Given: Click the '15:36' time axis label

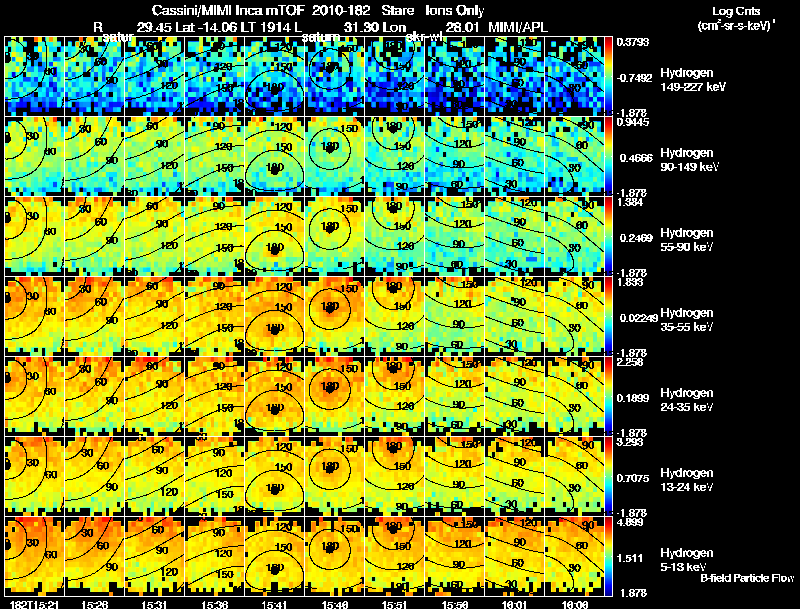Looking at the screenshot, I should click(x=215, y=604).
